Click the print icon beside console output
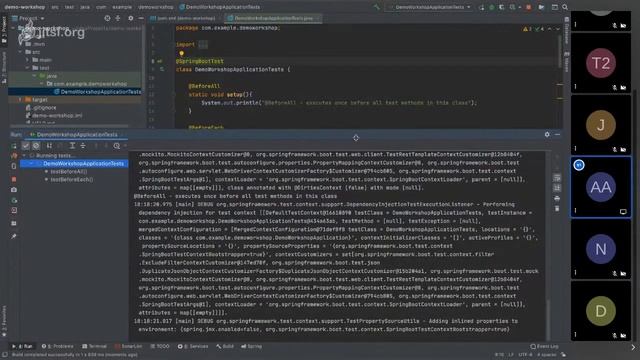Image resolution: width=640 pixels, height=360 pixels. [x=557, y=198]
